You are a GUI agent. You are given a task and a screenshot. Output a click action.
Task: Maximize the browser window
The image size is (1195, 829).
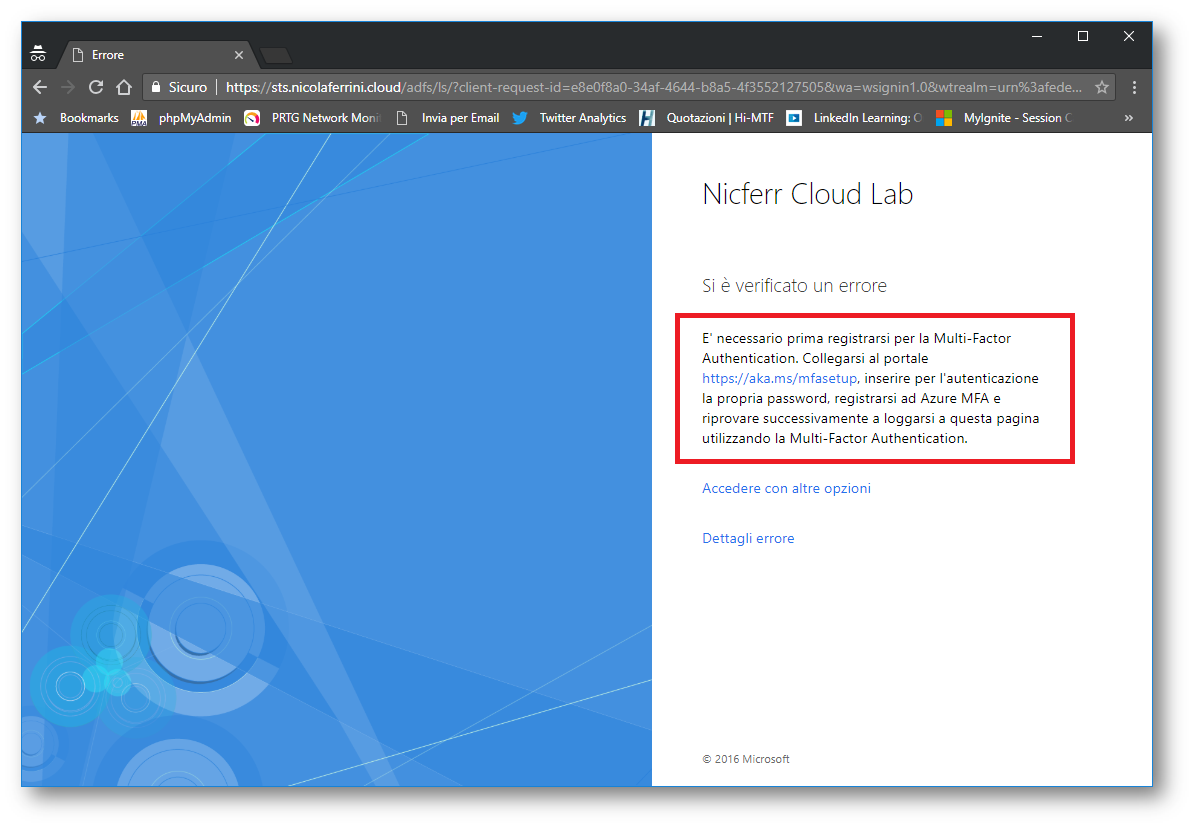point(1082,36)
